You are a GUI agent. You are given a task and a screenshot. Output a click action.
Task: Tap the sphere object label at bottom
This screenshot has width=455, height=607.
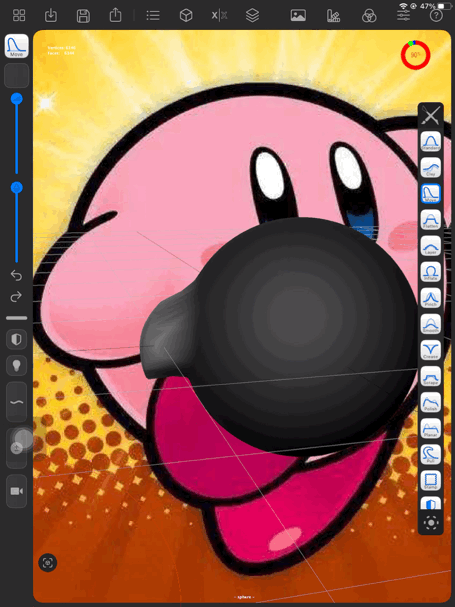tap(244, 597)
